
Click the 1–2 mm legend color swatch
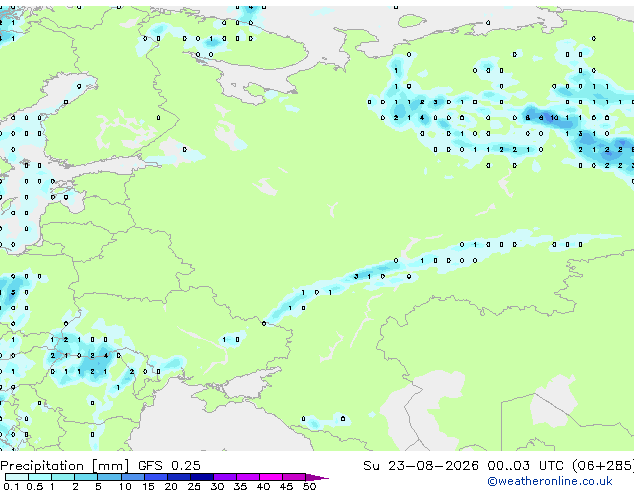(63, 477)
